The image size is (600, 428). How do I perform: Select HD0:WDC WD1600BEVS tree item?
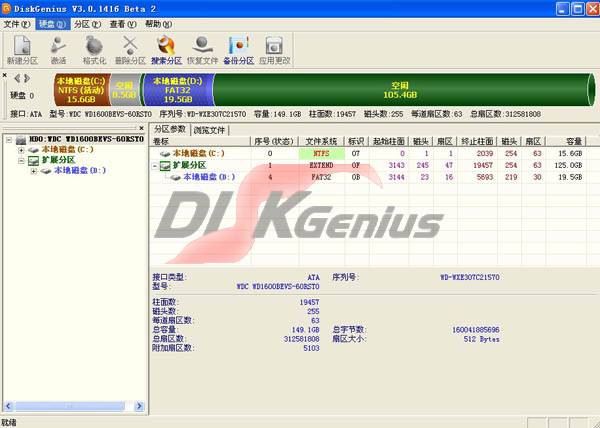pyautogui.click(x=86, y=139)
